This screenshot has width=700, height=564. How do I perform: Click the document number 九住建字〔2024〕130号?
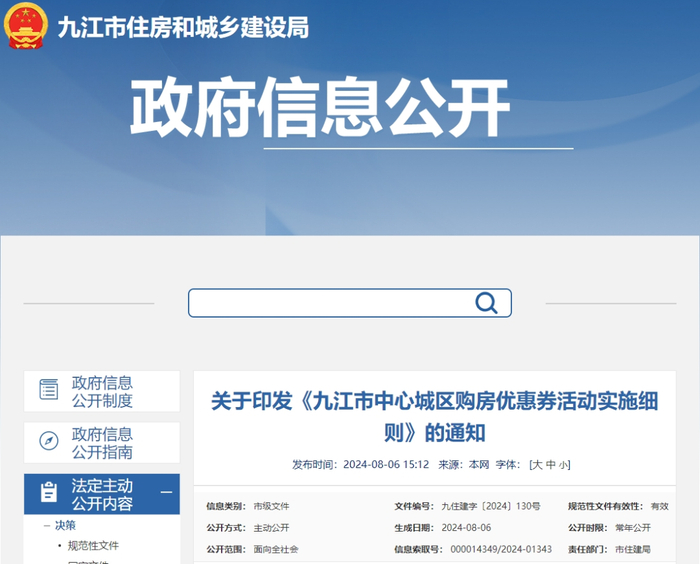tap(491, 506)
